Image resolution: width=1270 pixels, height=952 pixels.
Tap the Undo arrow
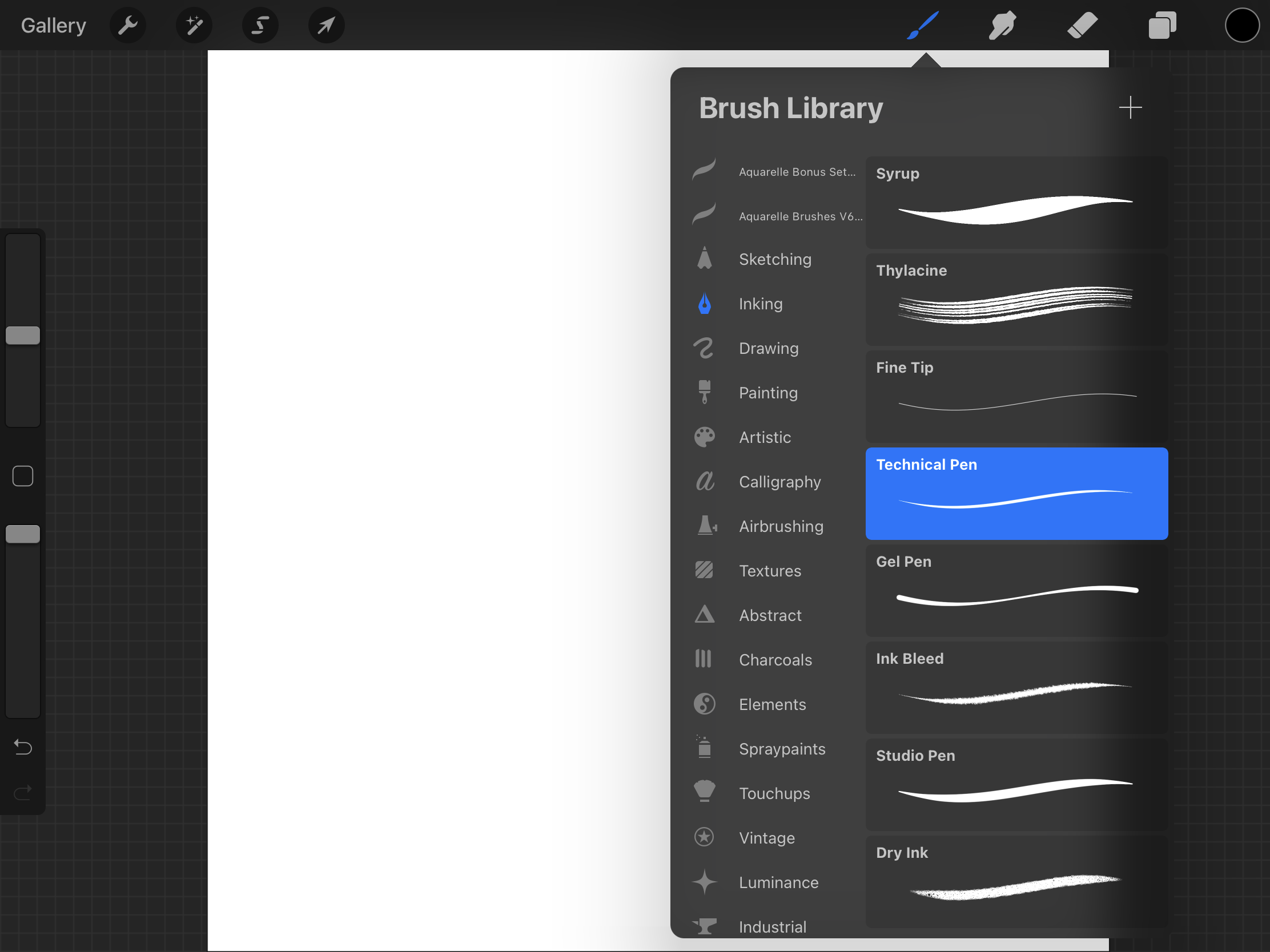click(23, 747)
